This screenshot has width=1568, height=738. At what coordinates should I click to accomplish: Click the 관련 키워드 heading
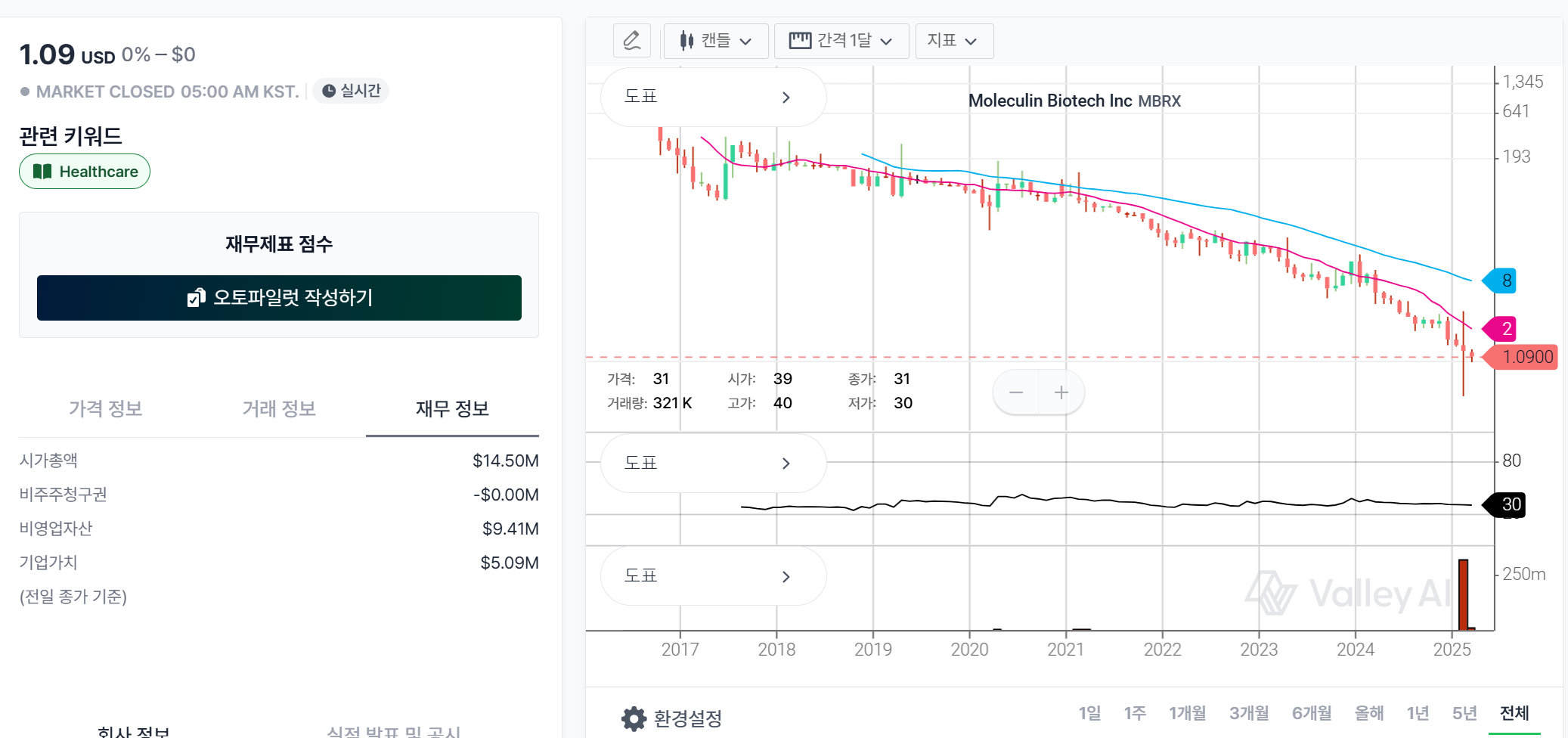click(70, 136)
